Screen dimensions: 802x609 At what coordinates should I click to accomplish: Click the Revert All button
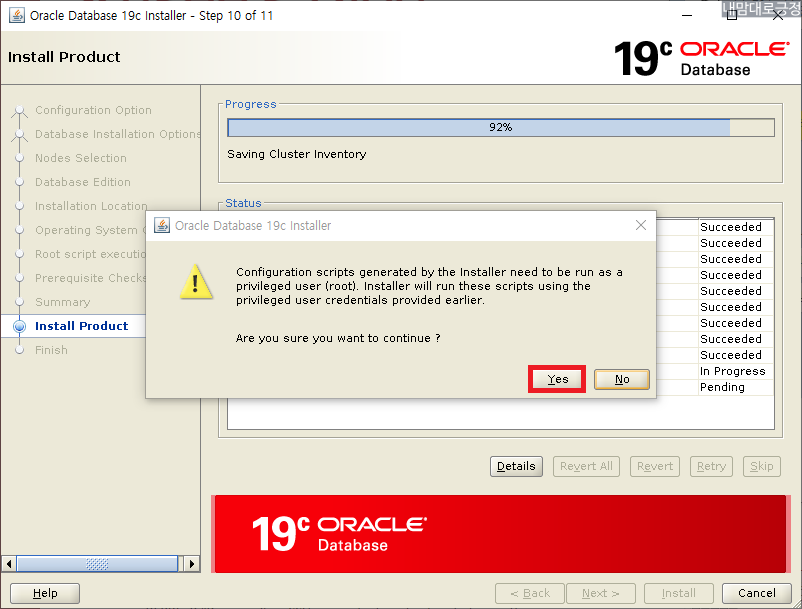(586, 466)
